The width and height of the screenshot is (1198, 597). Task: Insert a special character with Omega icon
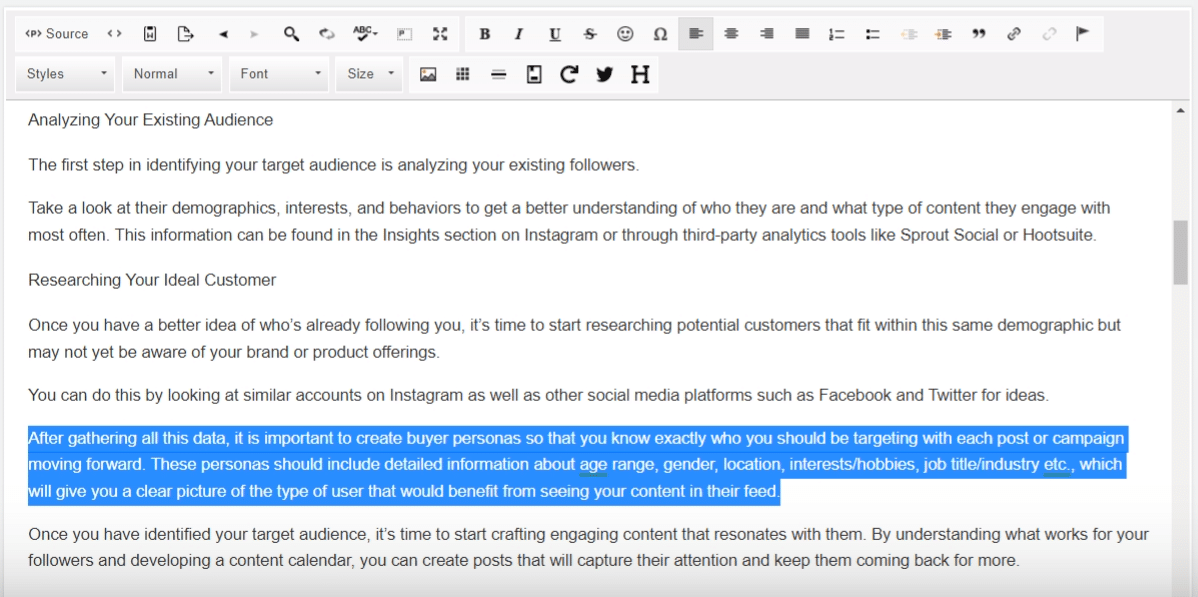coord(661,34)
